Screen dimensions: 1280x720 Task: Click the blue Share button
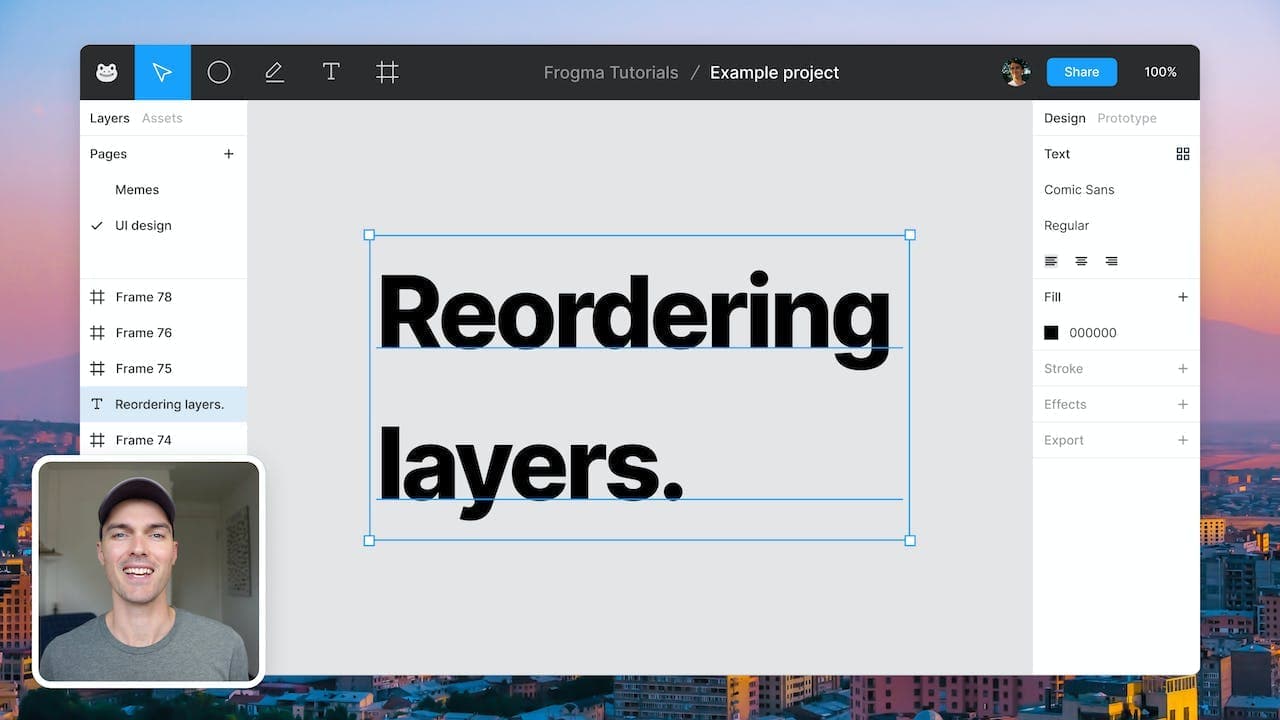coord(1082,72)
